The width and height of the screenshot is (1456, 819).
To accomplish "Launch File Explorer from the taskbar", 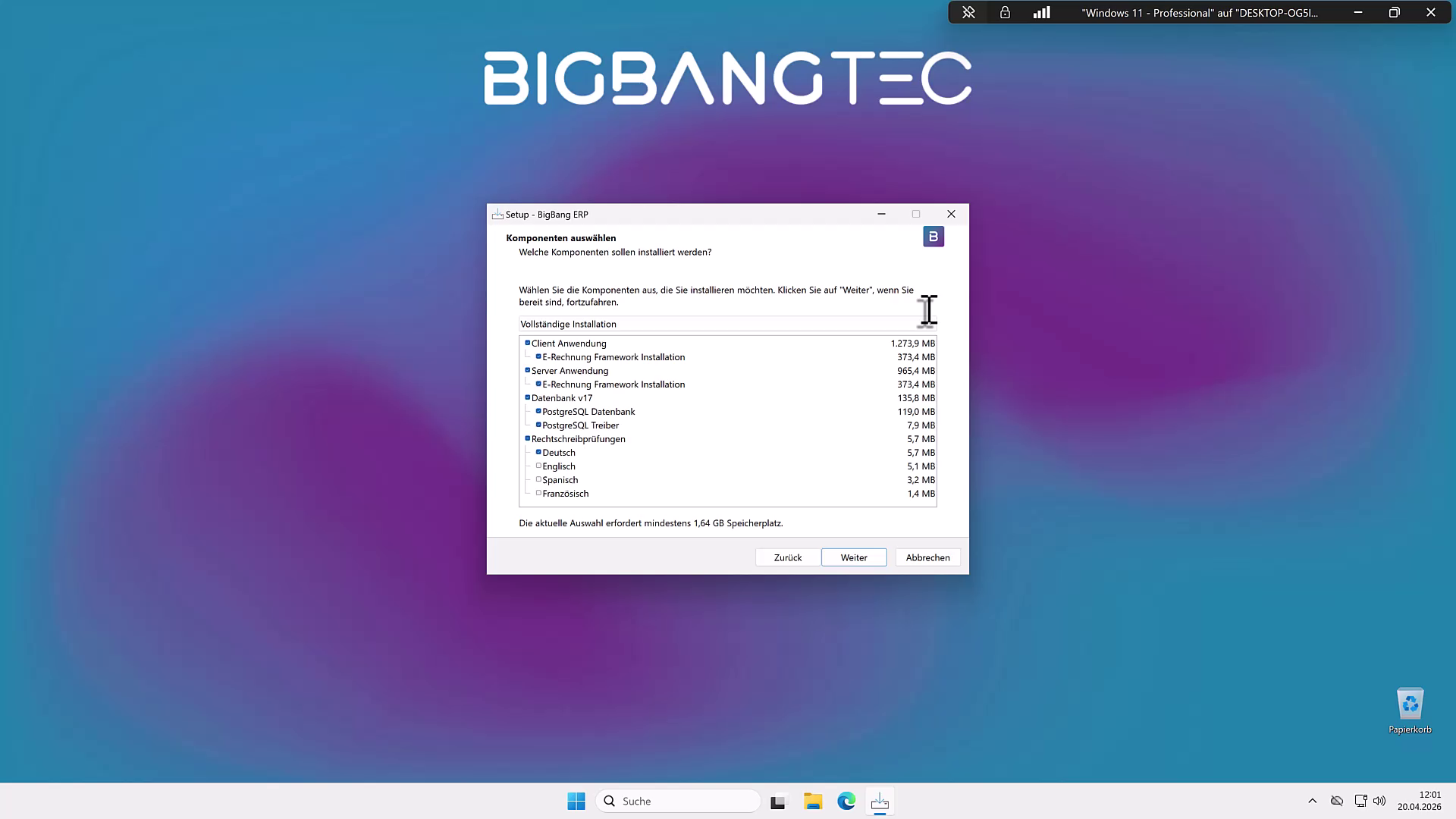I will (813, 801).
